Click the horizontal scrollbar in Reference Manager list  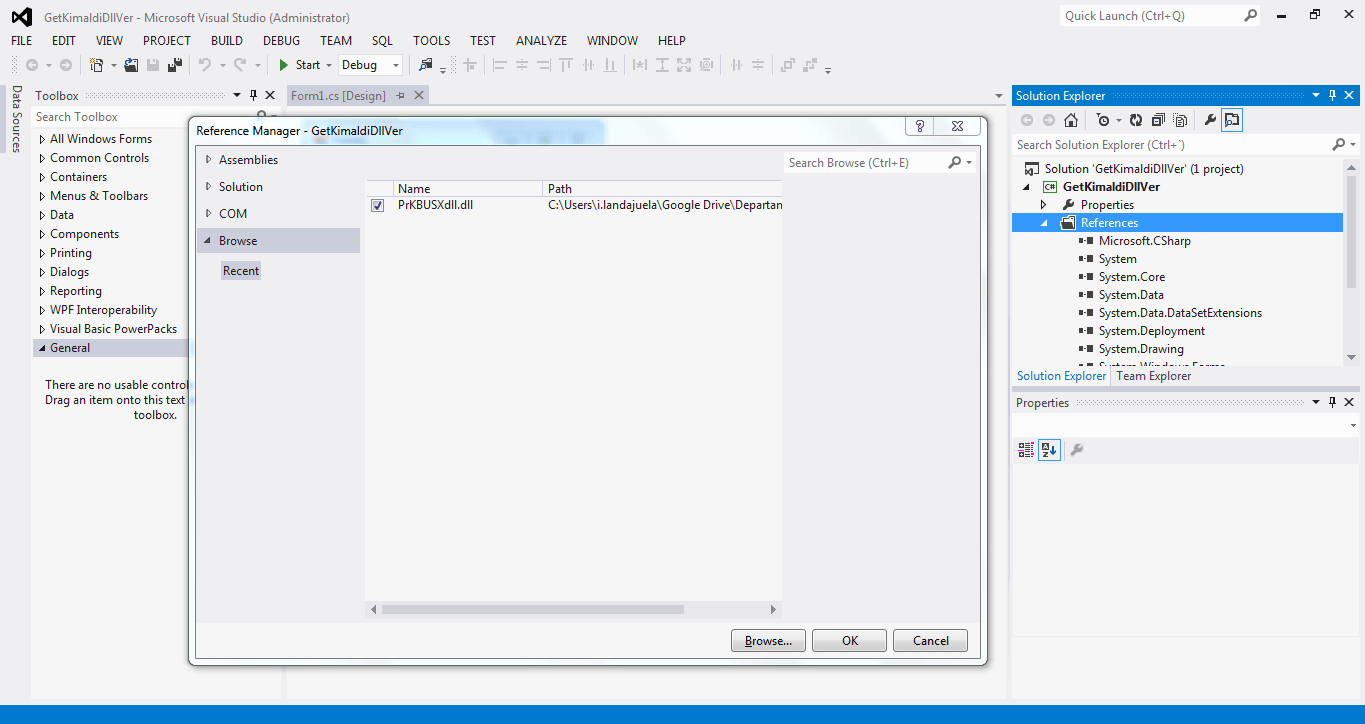coord(533,609)
